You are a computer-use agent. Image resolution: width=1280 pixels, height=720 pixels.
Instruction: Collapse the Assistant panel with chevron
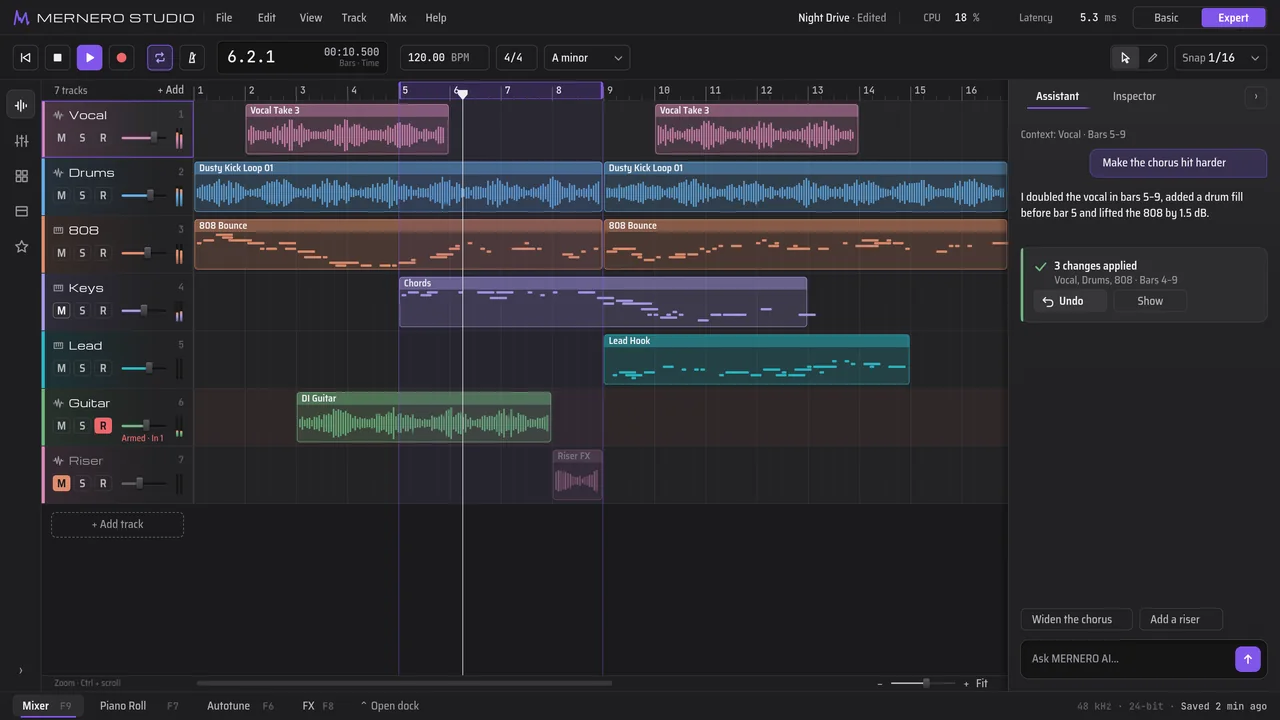click(1256, 96)
